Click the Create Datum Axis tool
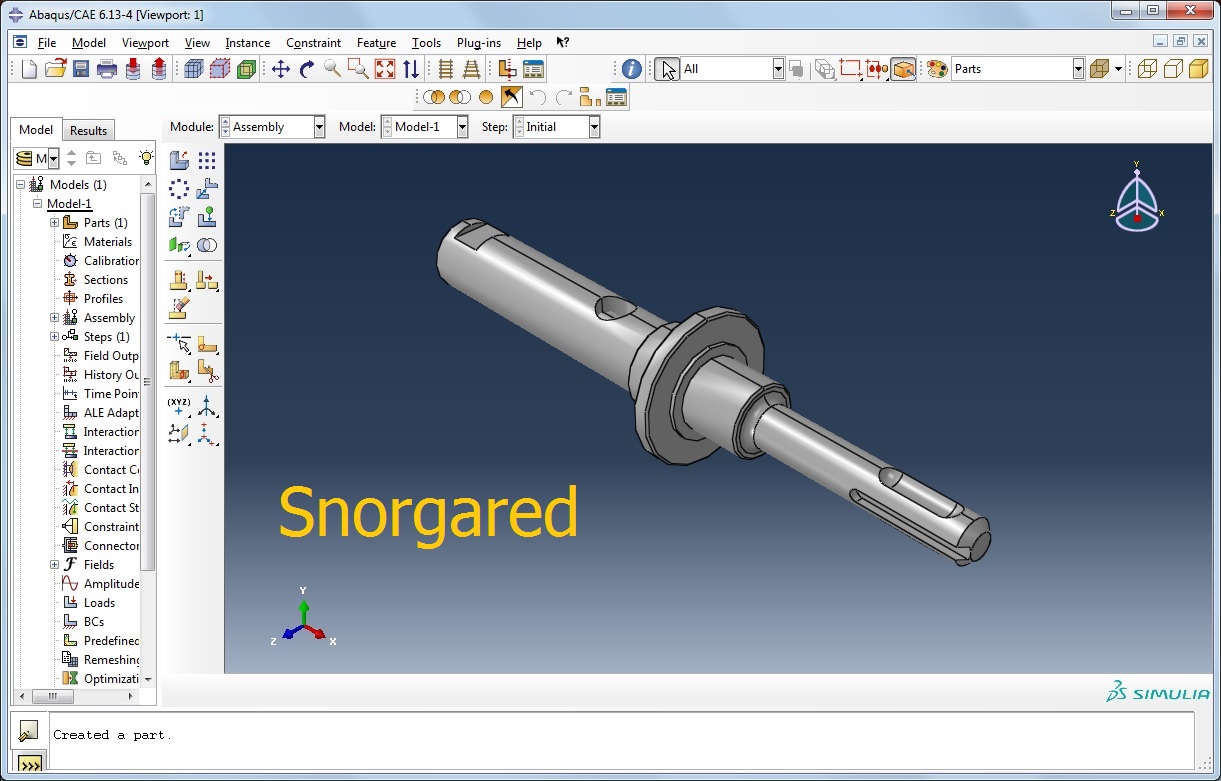The image size is (1221, 781). click(207, 406)
